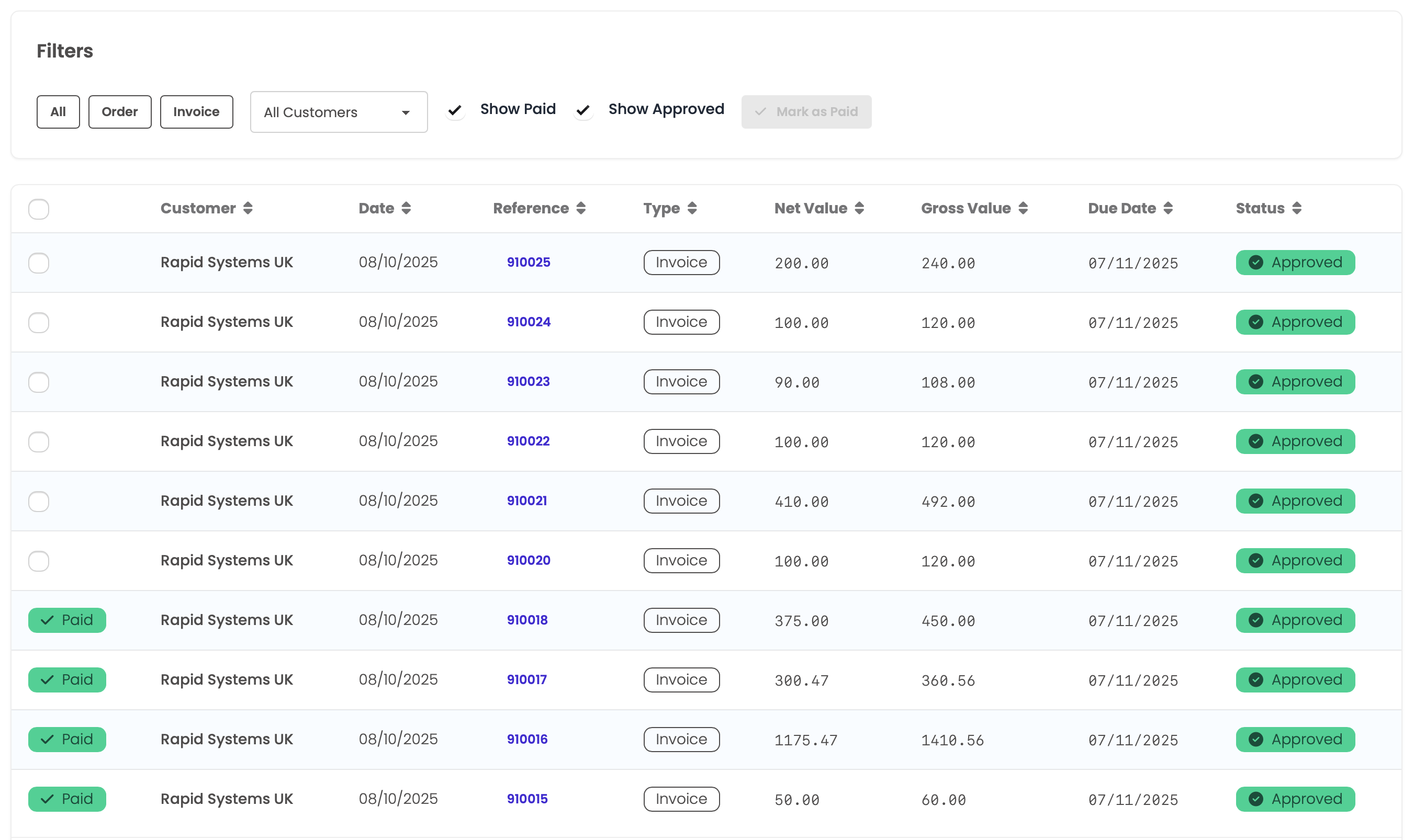Check the row for invoice 910023
Screen dimensions: 1414x840
pos(39,382)
